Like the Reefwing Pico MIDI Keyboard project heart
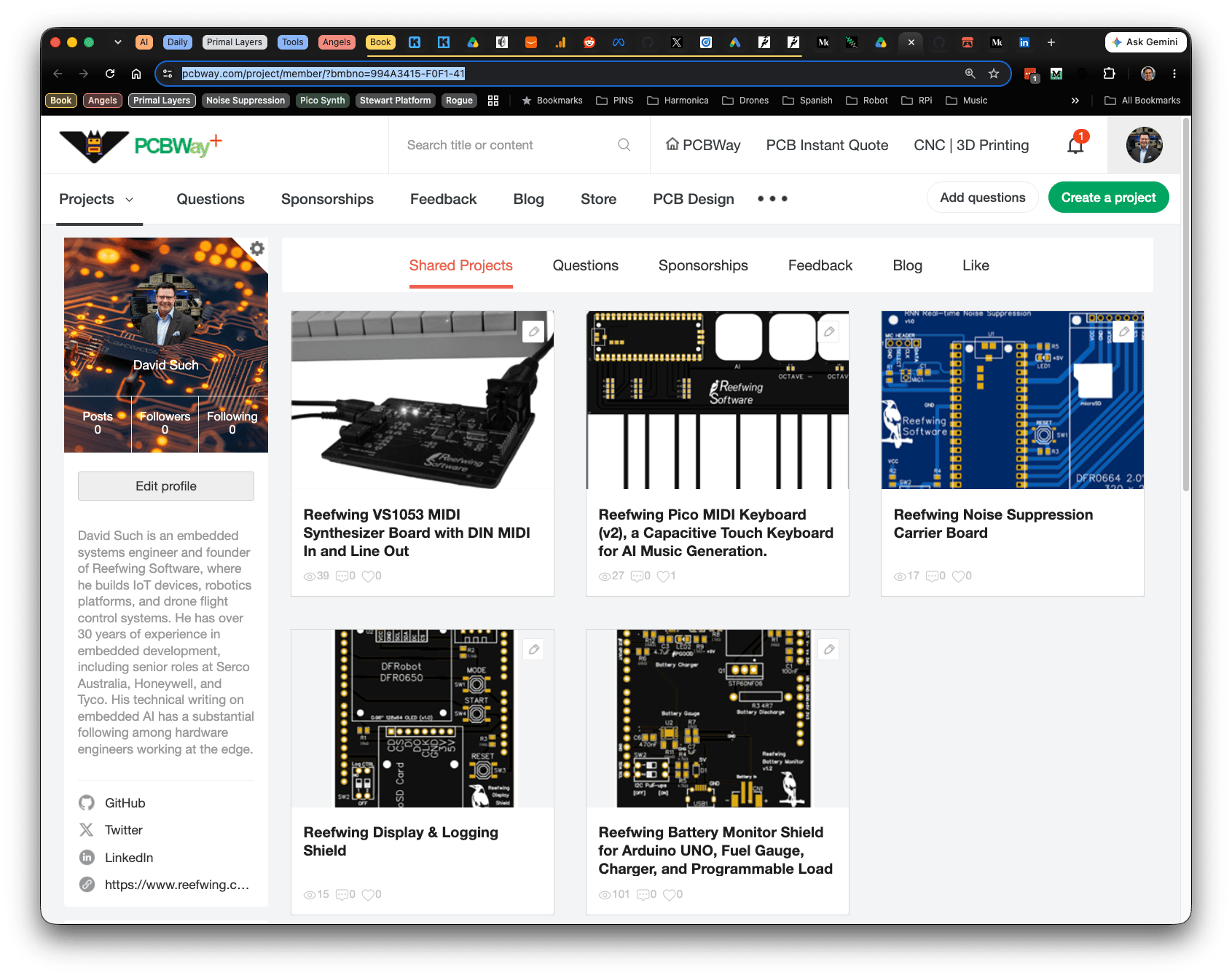Viewport: 1232px width, 978px height. pyautogui.click(x=663, y=576)
